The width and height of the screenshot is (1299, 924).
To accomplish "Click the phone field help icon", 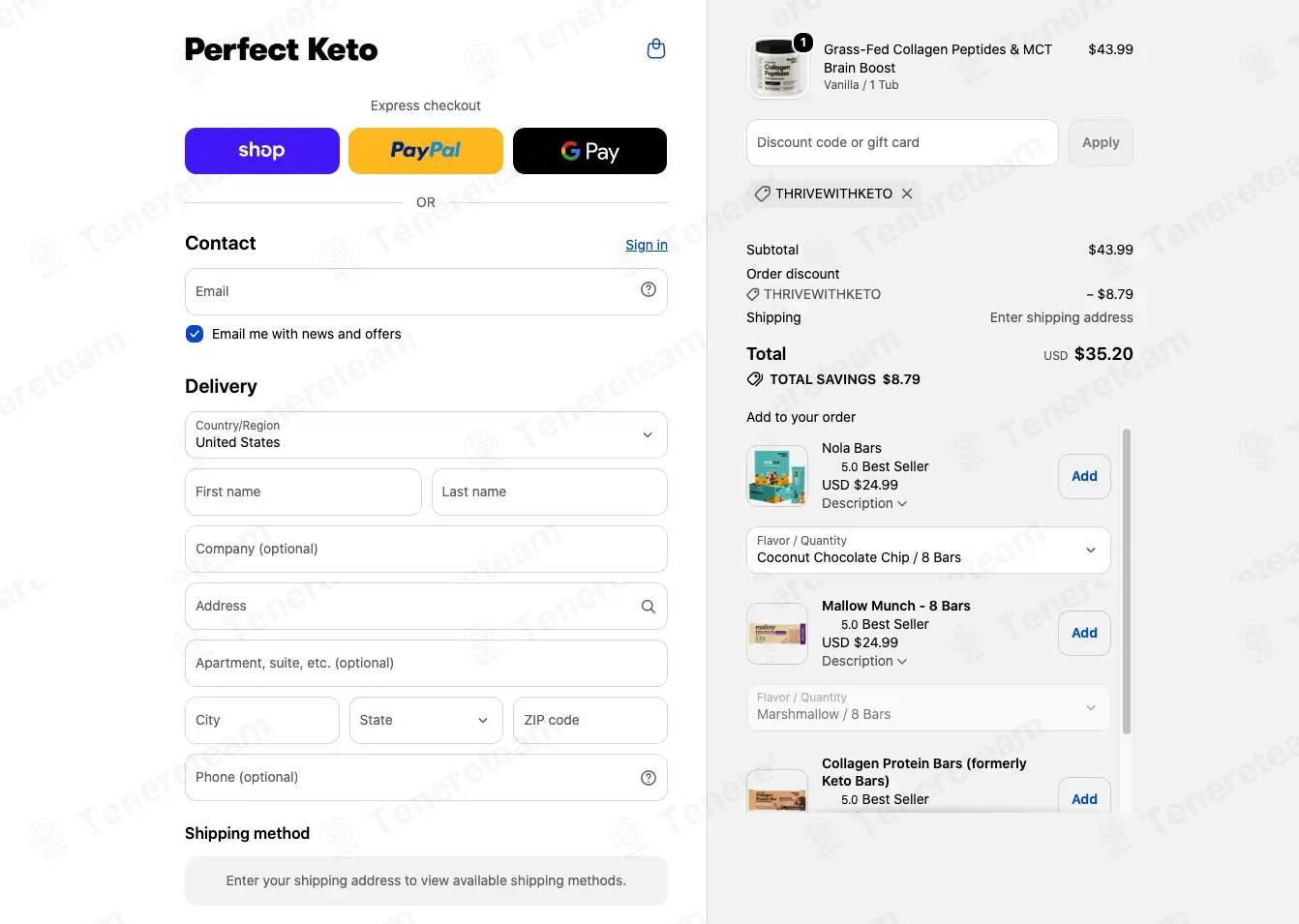I will (x=649, y=778).
